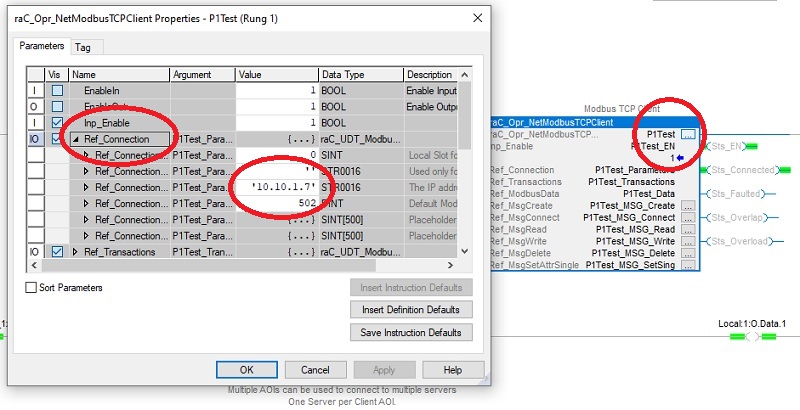Click ellipsis button next to P1Test_MSG_Connect

pyautogui.click(x=687, y=218)
